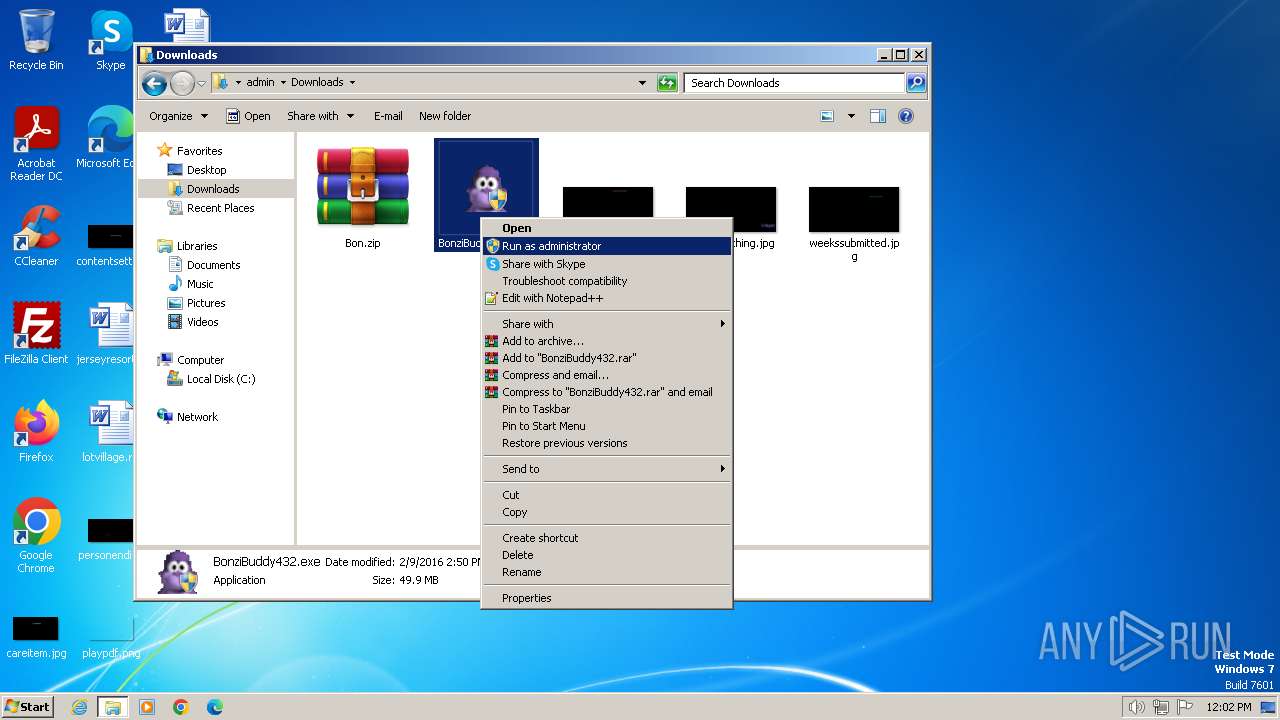The height and width of the screenshot is (720, 1280).
Task: Open Google Chrome desktop shortcut
Action: tap(36, 536)
